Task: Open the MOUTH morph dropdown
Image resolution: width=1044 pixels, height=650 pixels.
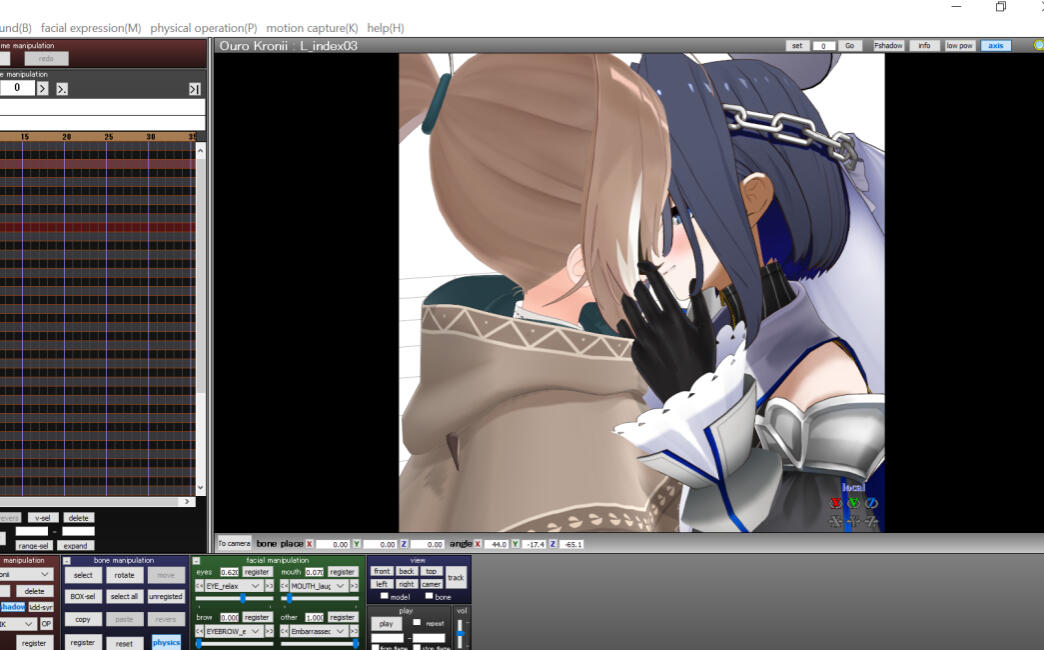Action: click(x=342, y=586)
